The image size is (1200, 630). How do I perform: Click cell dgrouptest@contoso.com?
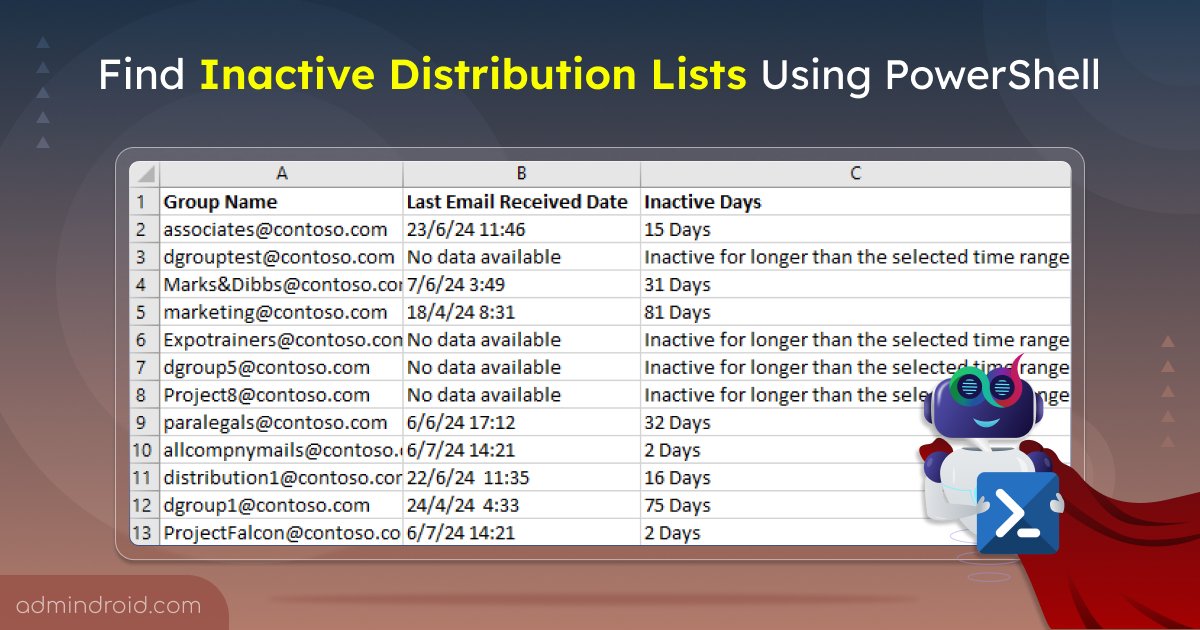(281, 257)
